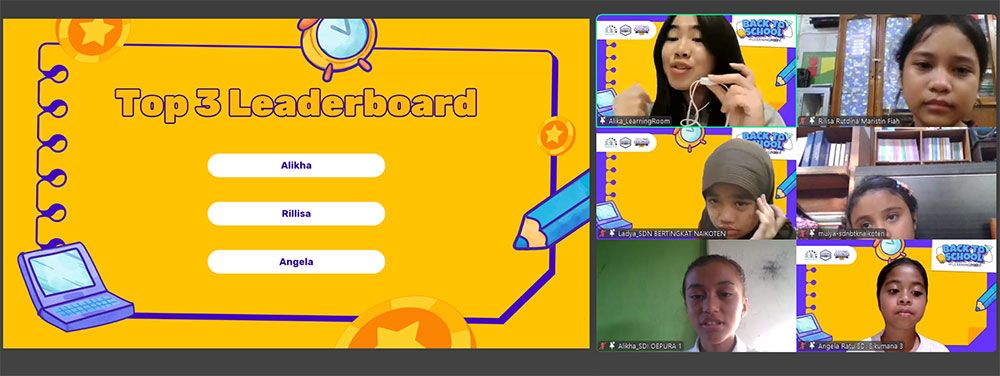Click the star coin next to the leaderboard title
The image size is (1000, 376).
click(x=555, y=135)
